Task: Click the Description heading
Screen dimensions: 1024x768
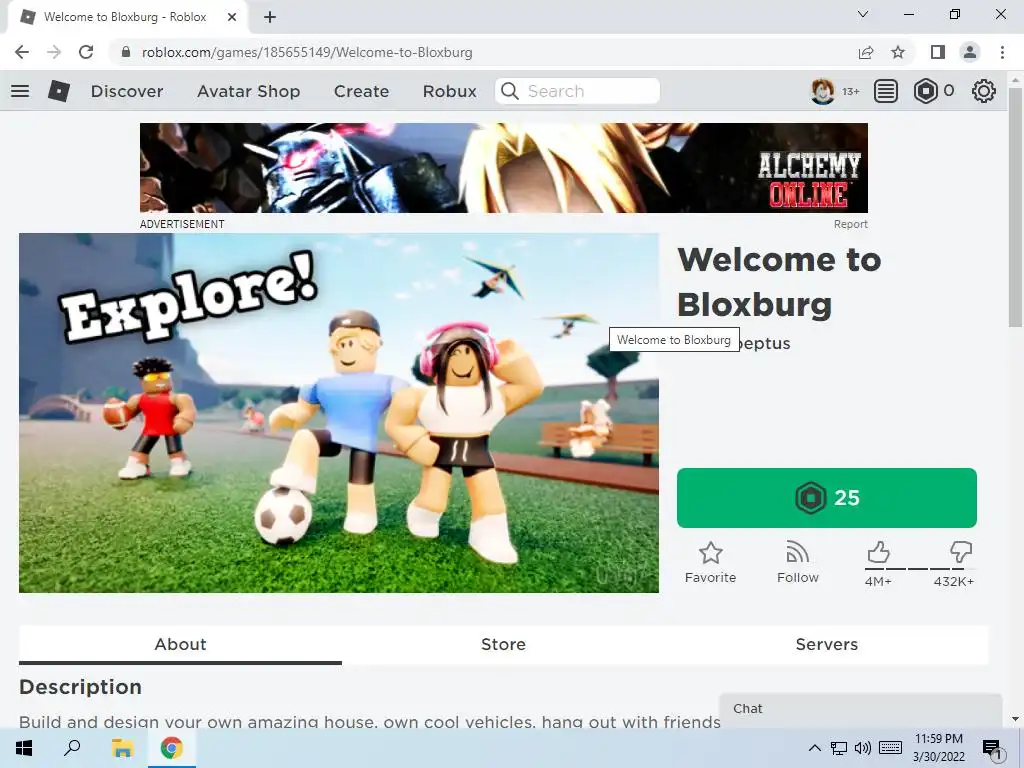Action: pos(80,687)
